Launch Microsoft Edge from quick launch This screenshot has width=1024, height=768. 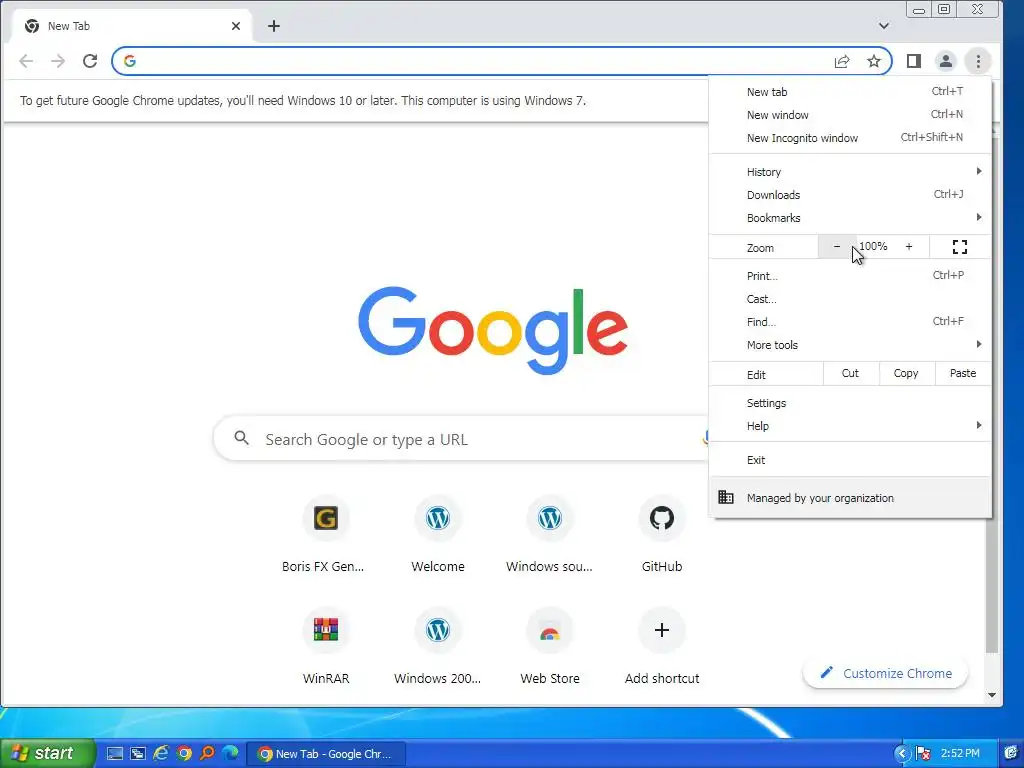pyautogui.click(x=230, y=754)
